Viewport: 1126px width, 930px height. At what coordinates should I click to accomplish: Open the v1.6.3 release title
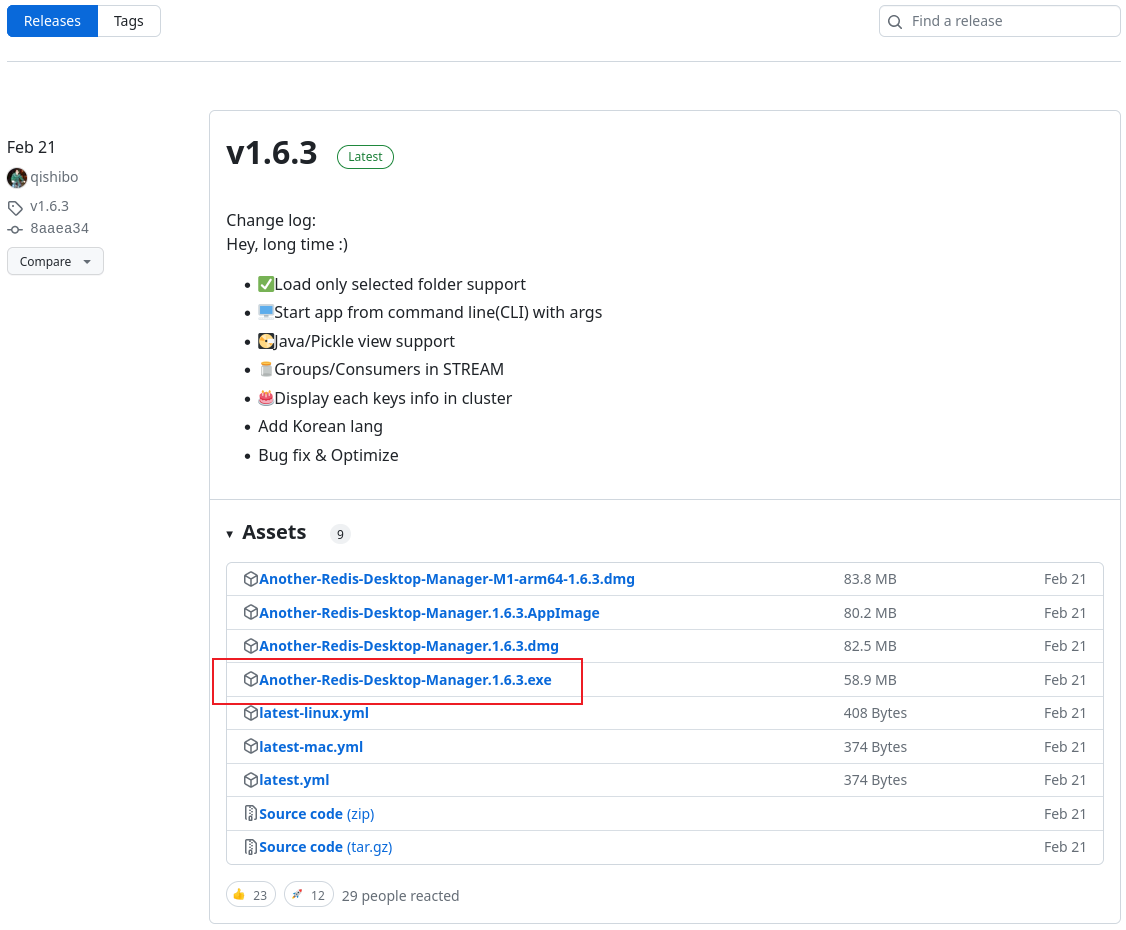272,153
